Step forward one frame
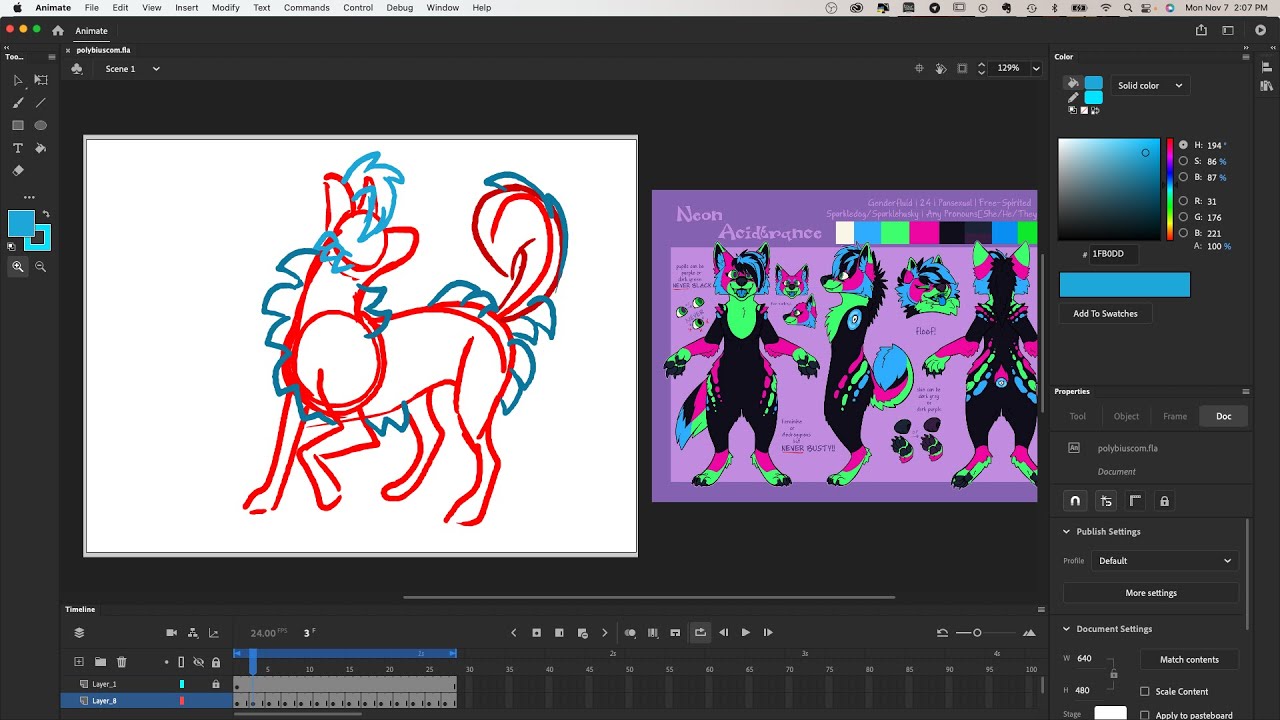This screenshot has width=1280, height=720. [768, 633]
